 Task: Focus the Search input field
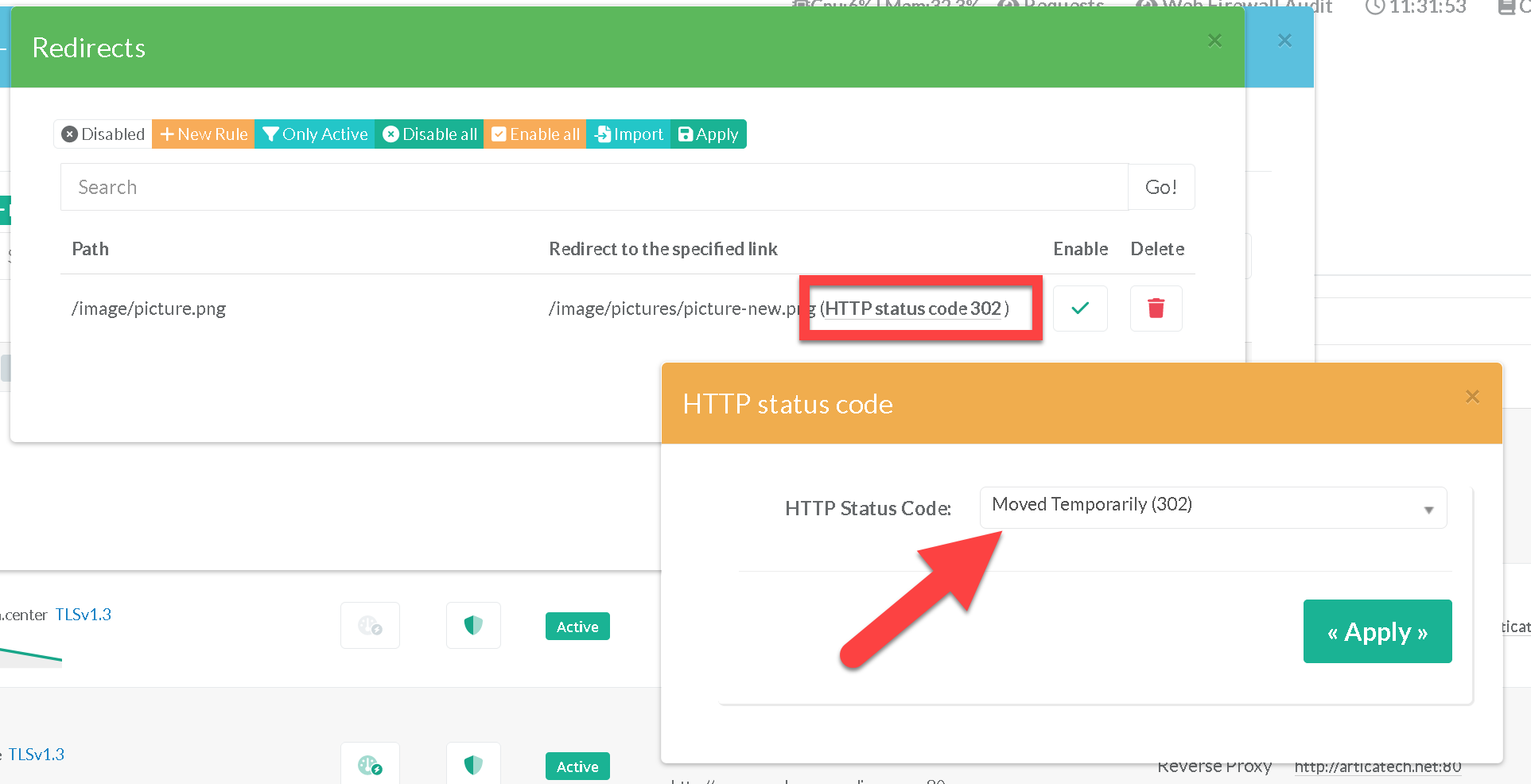point(593,188)
